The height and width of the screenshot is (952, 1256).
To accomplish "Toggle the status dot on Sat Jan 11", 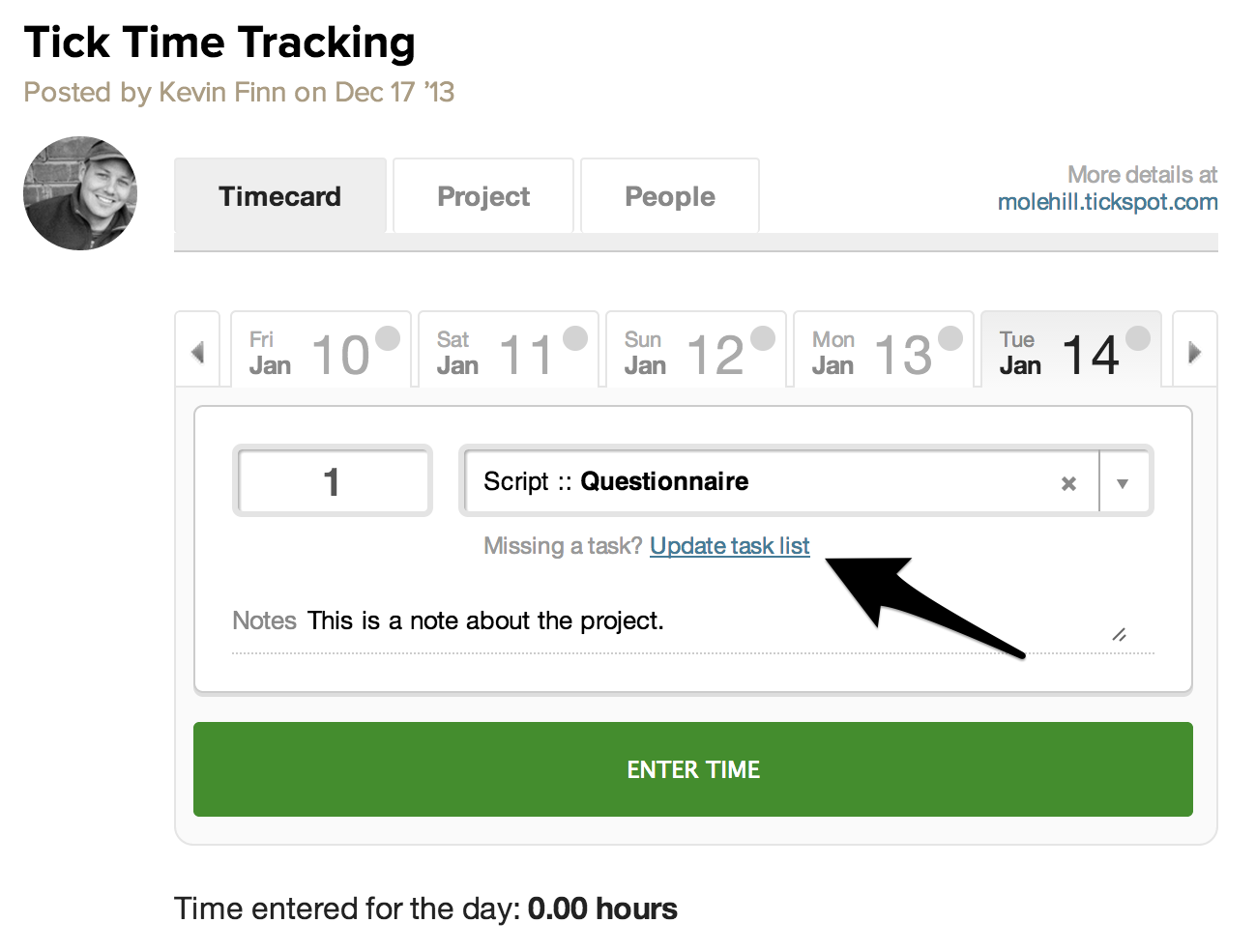I will tap(573, 337).
